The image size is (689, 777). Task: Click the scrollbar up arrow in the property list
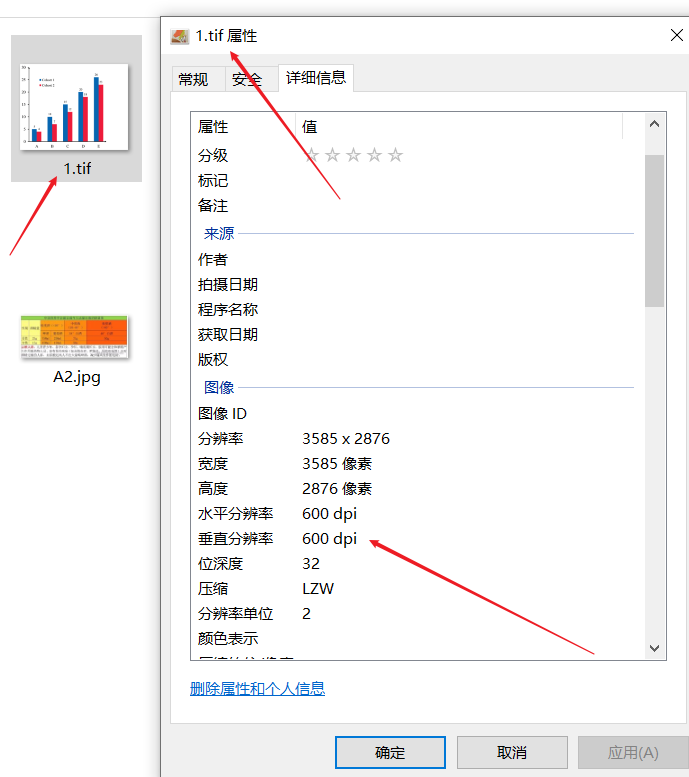[x=654, y=124]
